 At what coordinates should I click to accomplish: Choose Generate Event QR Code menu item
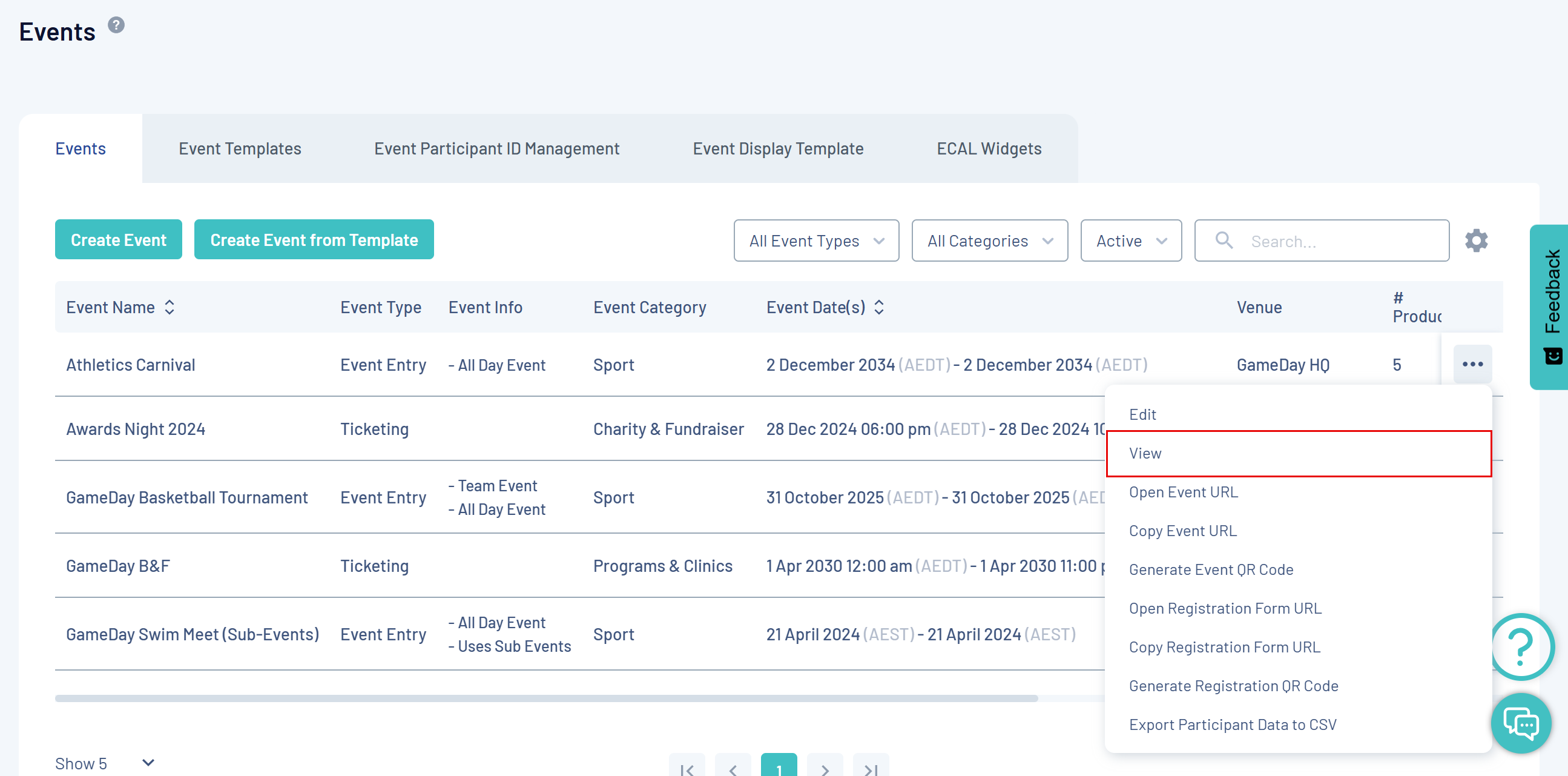(x=1210, y=569)
